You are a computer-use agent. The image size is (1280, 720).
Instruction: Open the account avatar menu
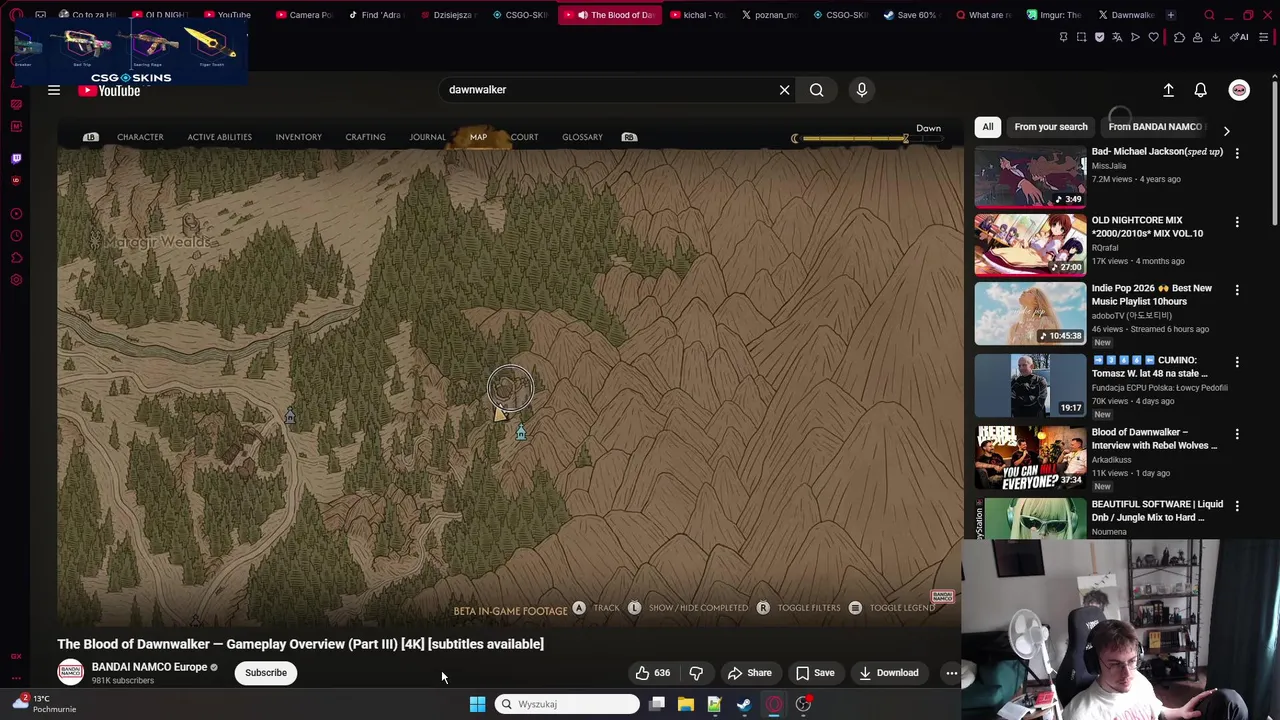click(1239, 90)
